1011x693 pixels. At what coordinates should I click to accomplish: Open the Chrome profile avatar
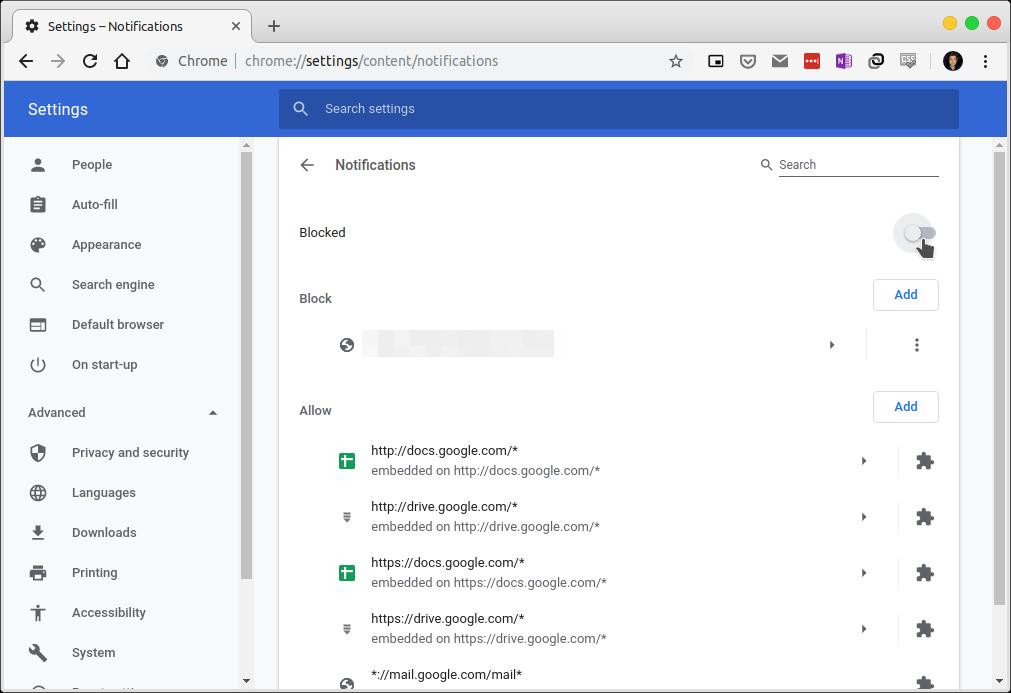pyautogui.click(x=952, y=61)
